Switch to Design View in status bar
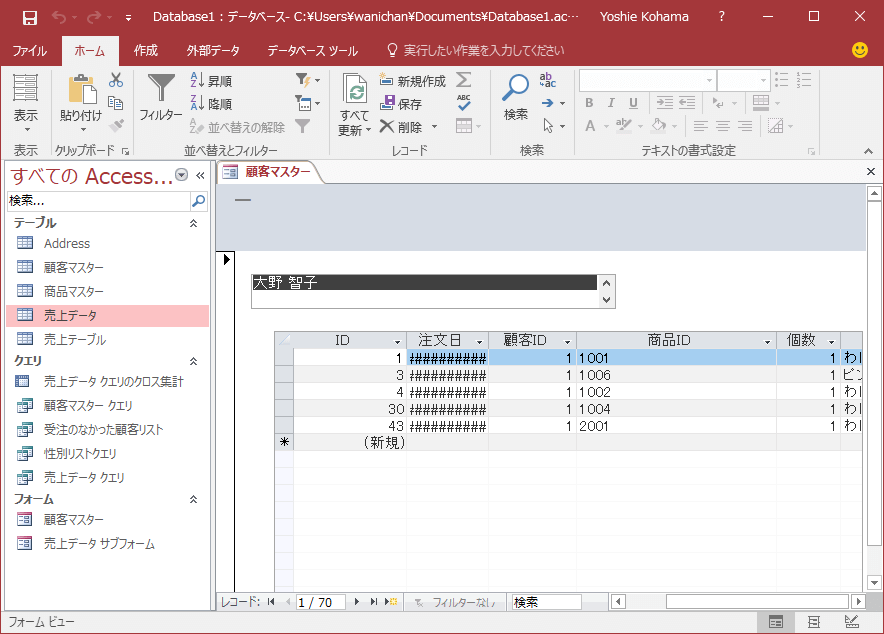This screenshot has height=634, width=884. click(851, 622)
